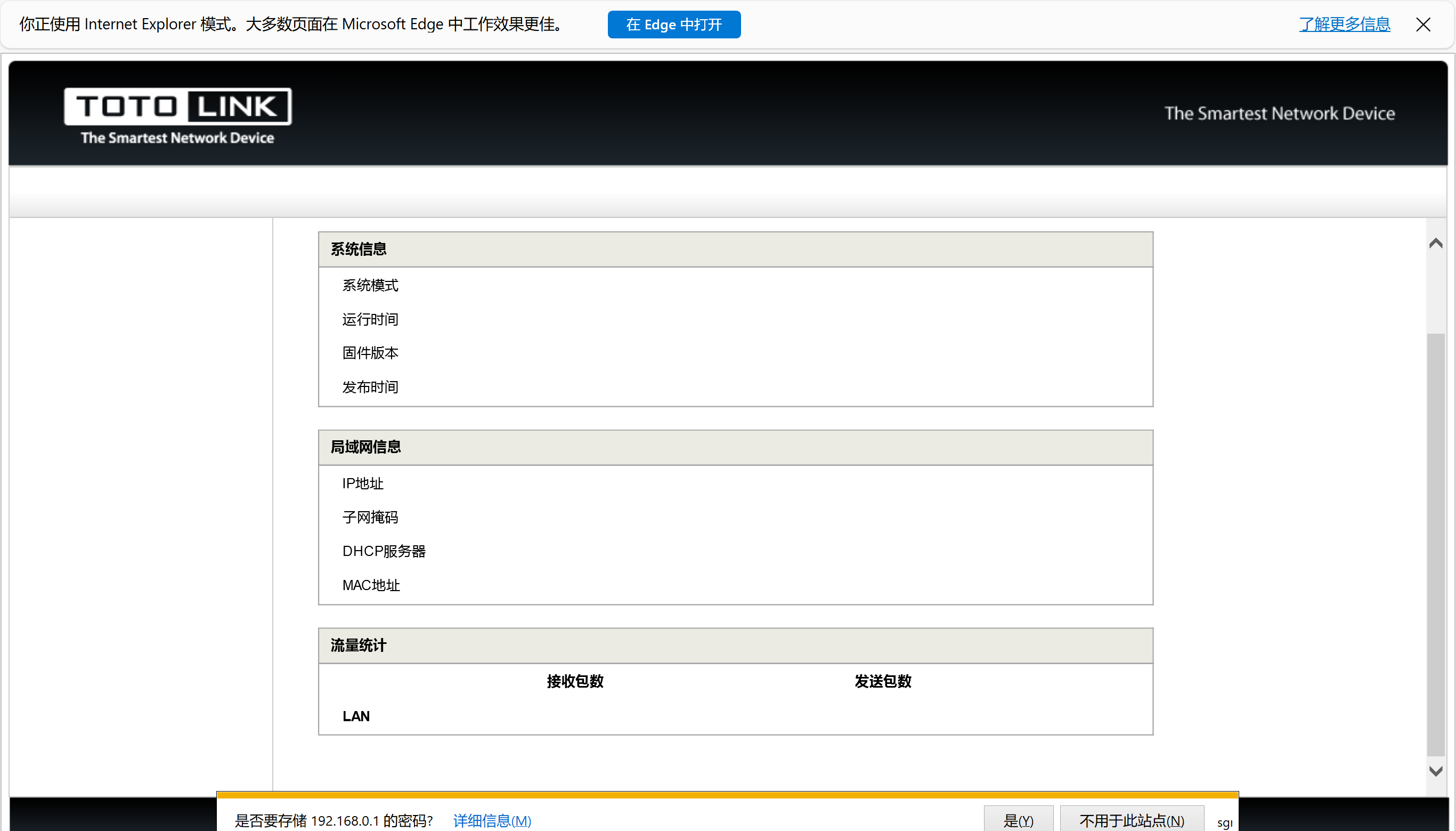1456x831 pixels.
Task: Click 是(Y) to save the password
Action: click(x=1018, y=820)
